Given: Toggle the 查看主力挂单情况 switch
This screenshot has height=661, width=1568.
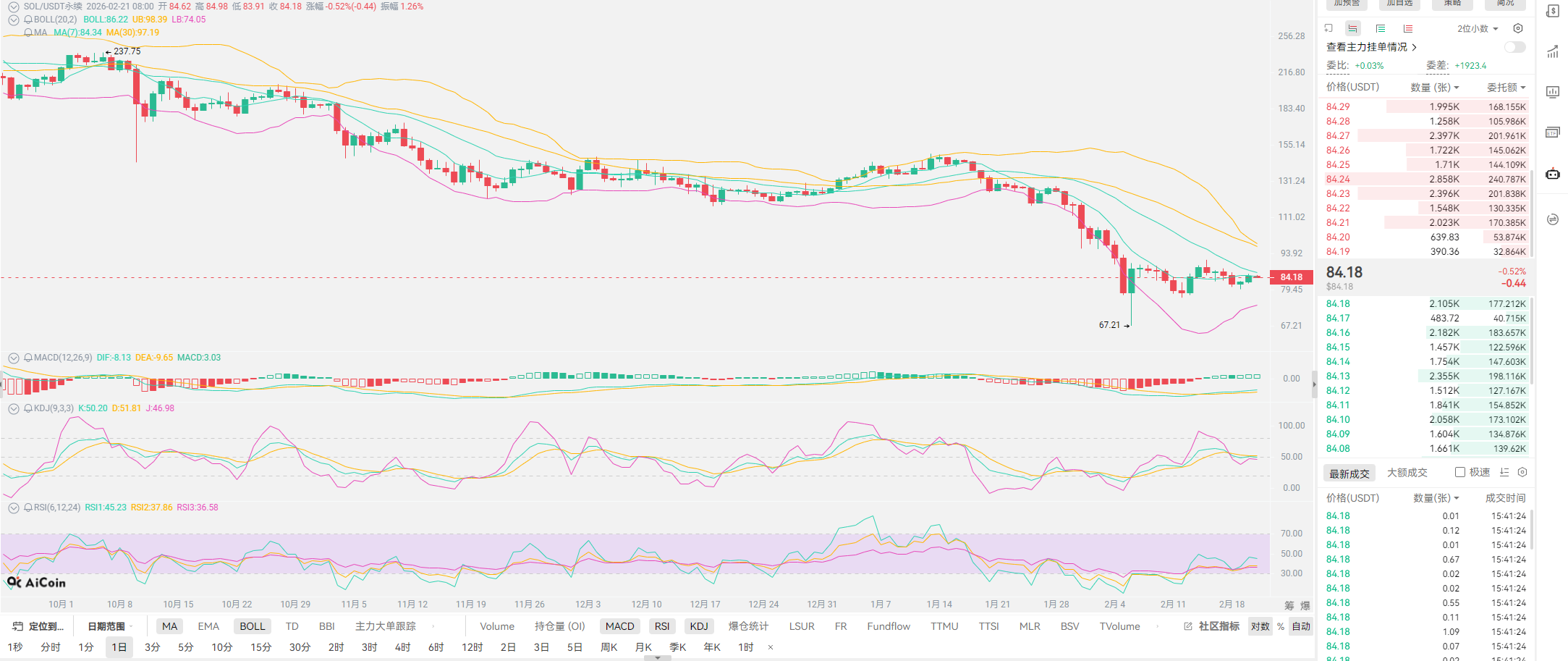Looking at the screenshot, I should coord(1514,47).
